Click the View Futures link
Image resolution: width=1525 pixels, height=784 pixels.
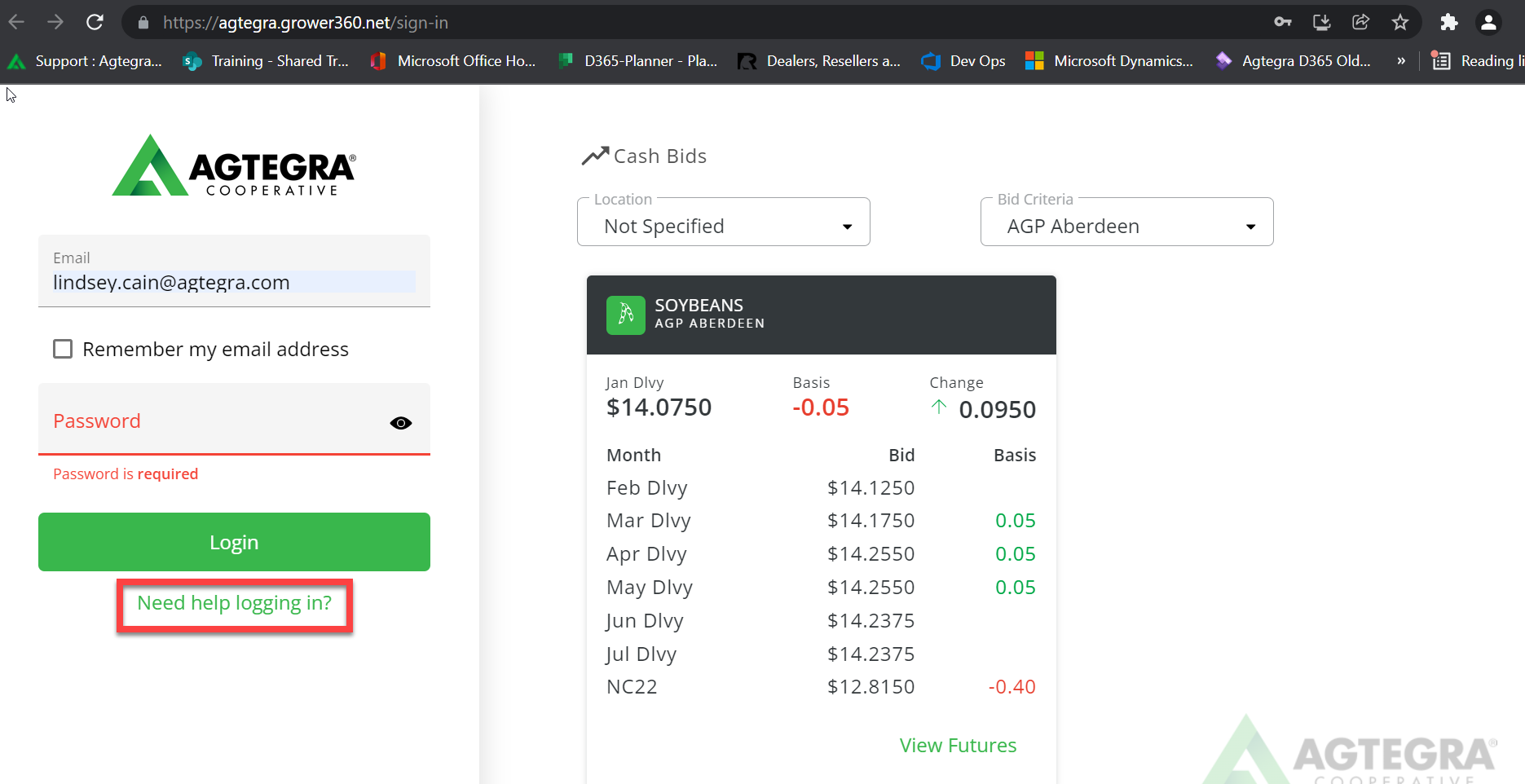[958, 746]
